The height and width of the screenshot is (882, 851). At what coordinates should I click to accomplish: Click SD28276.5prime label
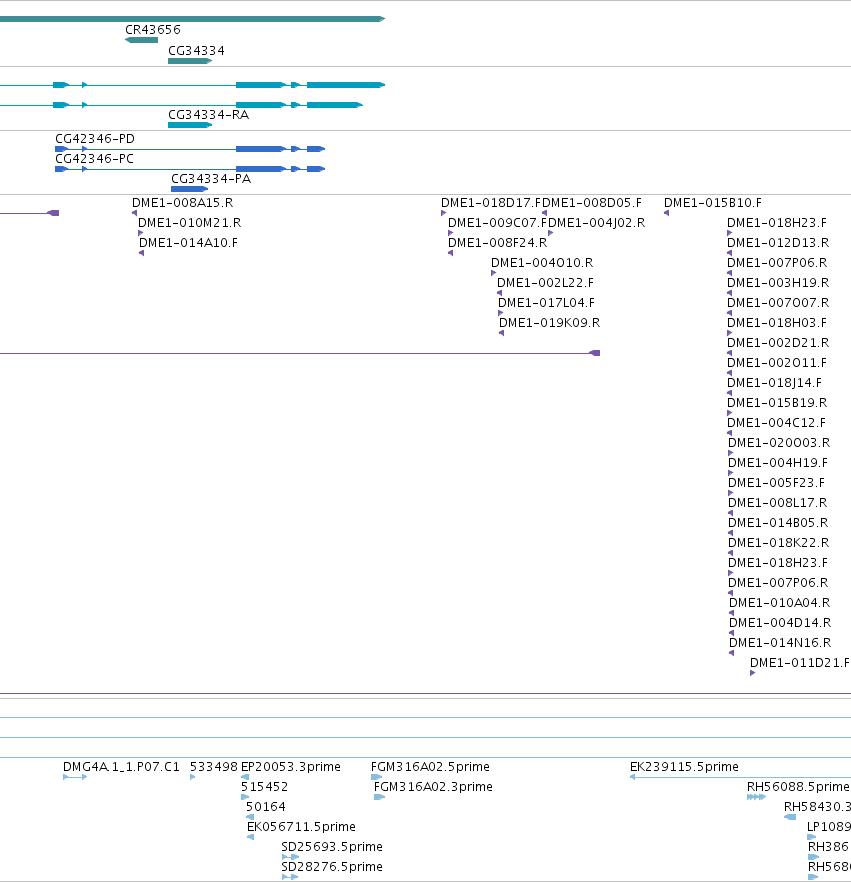332,867
